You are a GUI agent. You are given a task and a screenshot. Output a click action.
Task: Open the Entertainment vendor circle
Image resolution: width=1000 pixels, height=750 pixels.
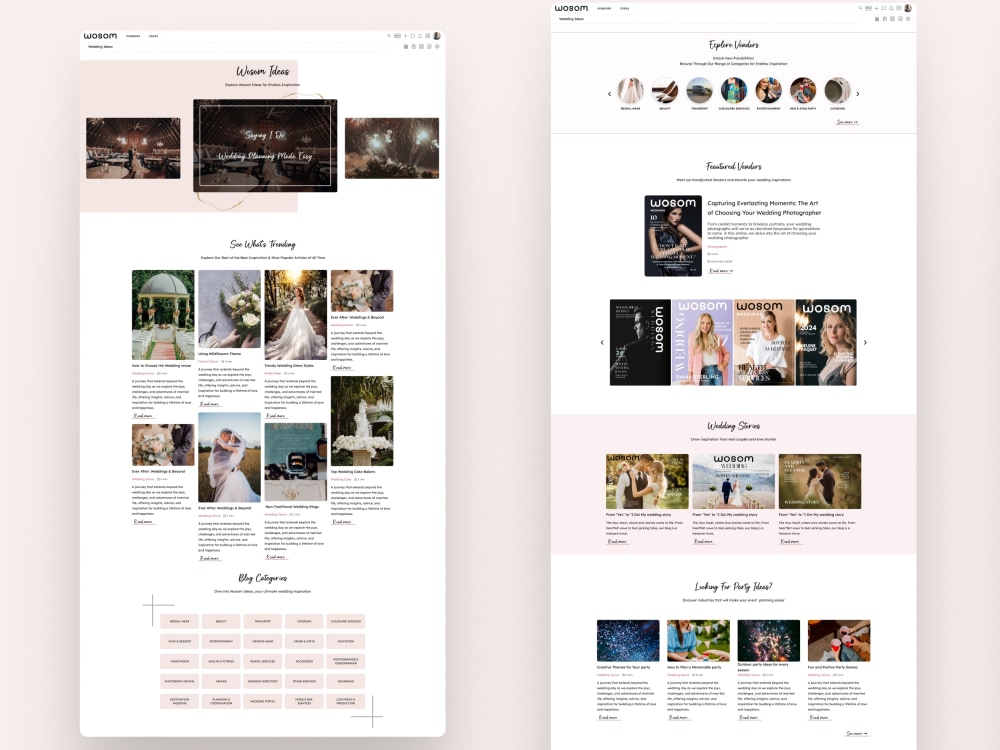(768, 91)
